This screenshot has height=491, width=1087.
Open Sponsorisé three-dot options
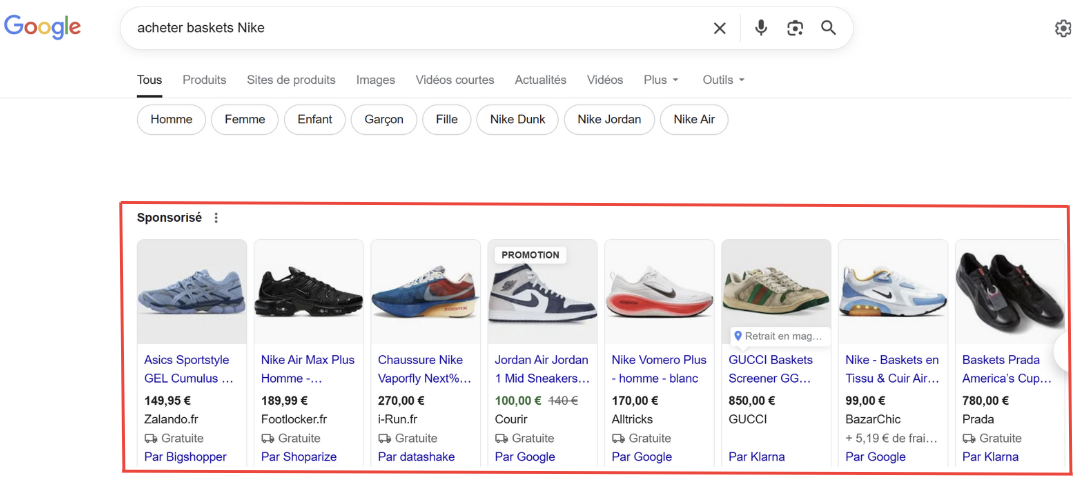click(x=216, y=218)
